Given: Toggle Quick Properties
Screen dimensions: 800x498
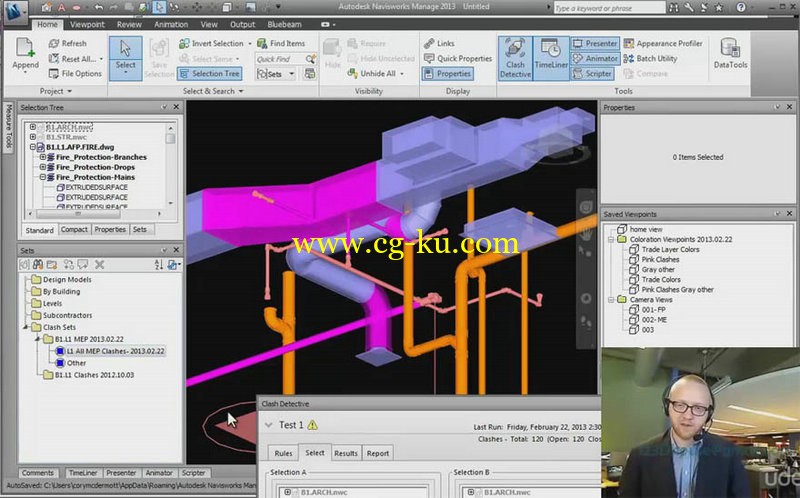Looking at the screenshot, I should [x=458, y=58].
